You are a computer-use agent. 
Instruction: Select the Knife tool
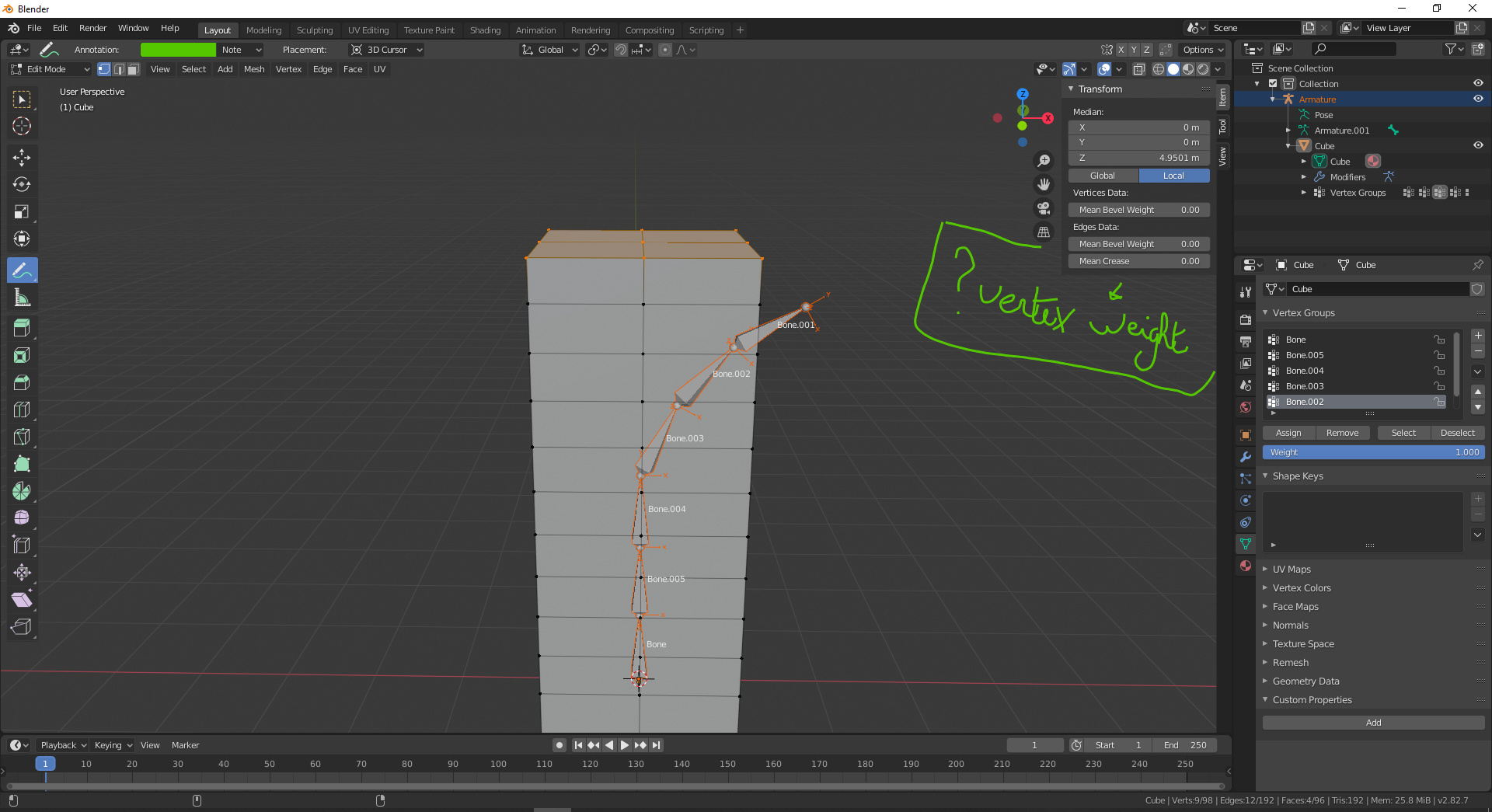click(22, 437)
